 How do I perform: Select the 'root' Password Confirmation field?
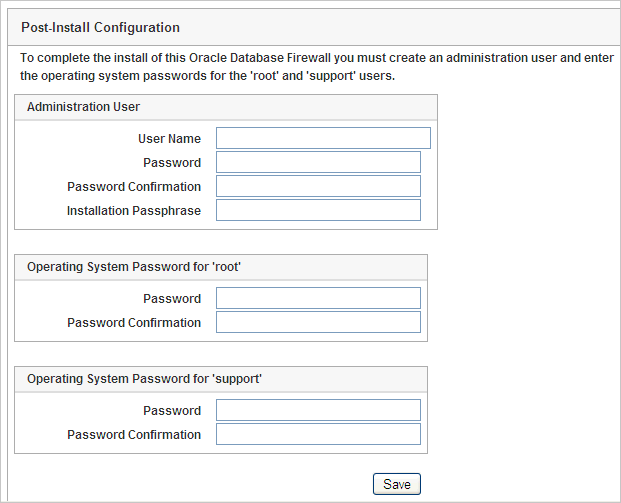pyautogui.click(x=318, y=322)
